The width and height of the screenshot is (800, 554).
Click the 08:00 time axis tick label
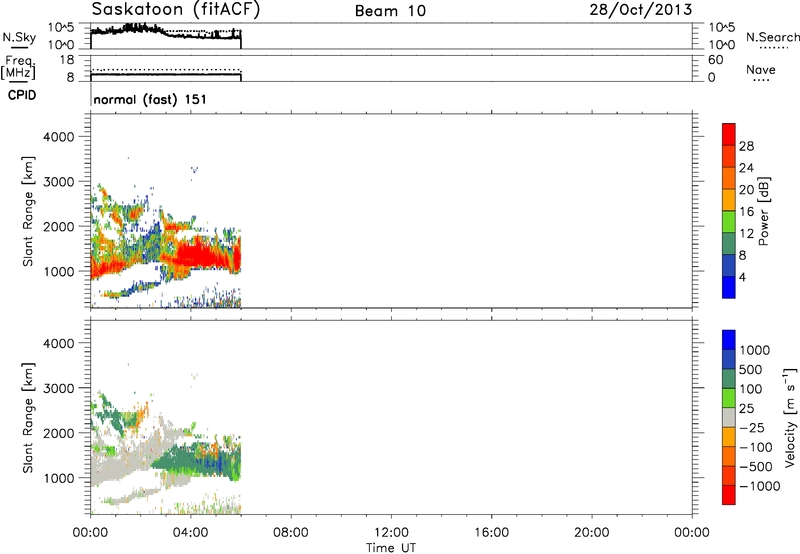pyautogui.click(x=290, y=533)
